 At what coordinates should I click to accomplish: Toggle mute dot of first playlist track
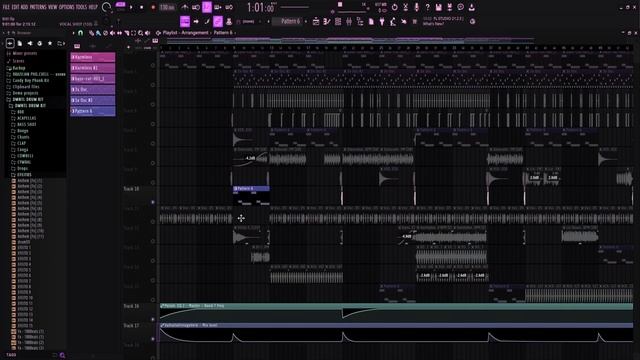[153, 65]
